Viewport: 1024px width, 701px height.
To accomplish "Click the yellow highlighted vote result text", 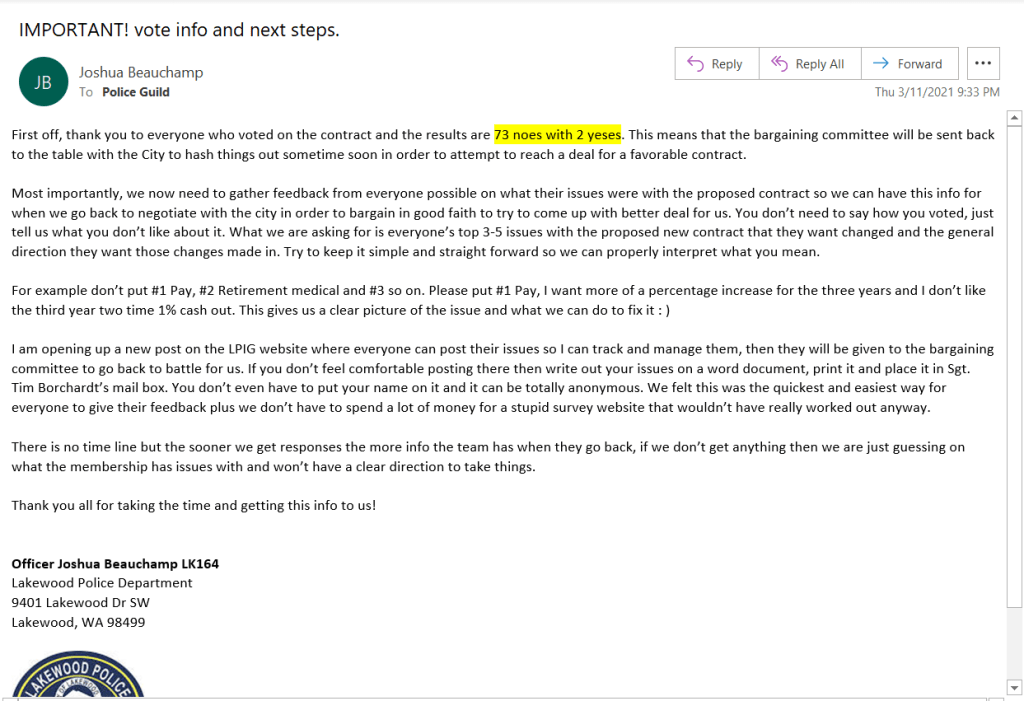I will 558,134.
